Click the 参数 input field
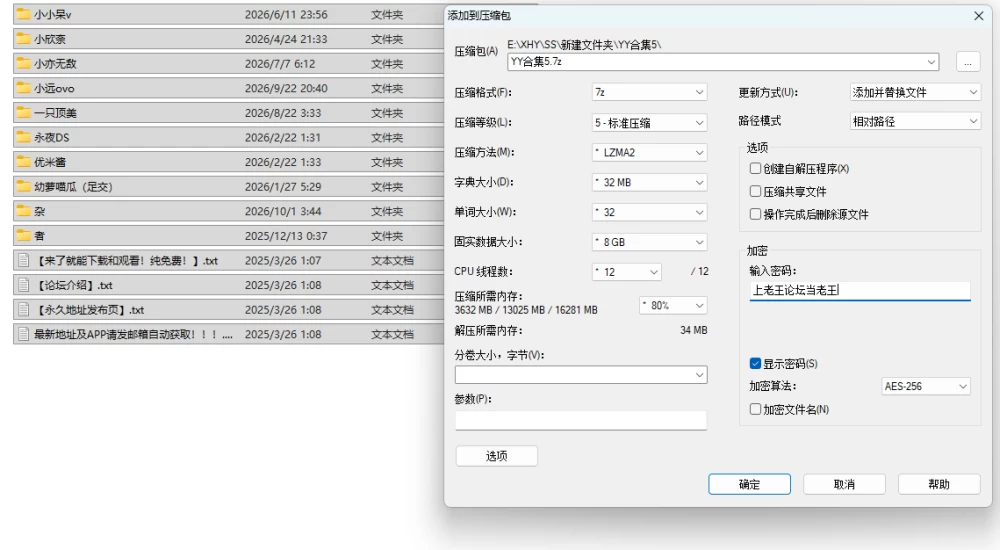Image resolution: width=1000 pixels, height=550 pixels. click(581, 420)
